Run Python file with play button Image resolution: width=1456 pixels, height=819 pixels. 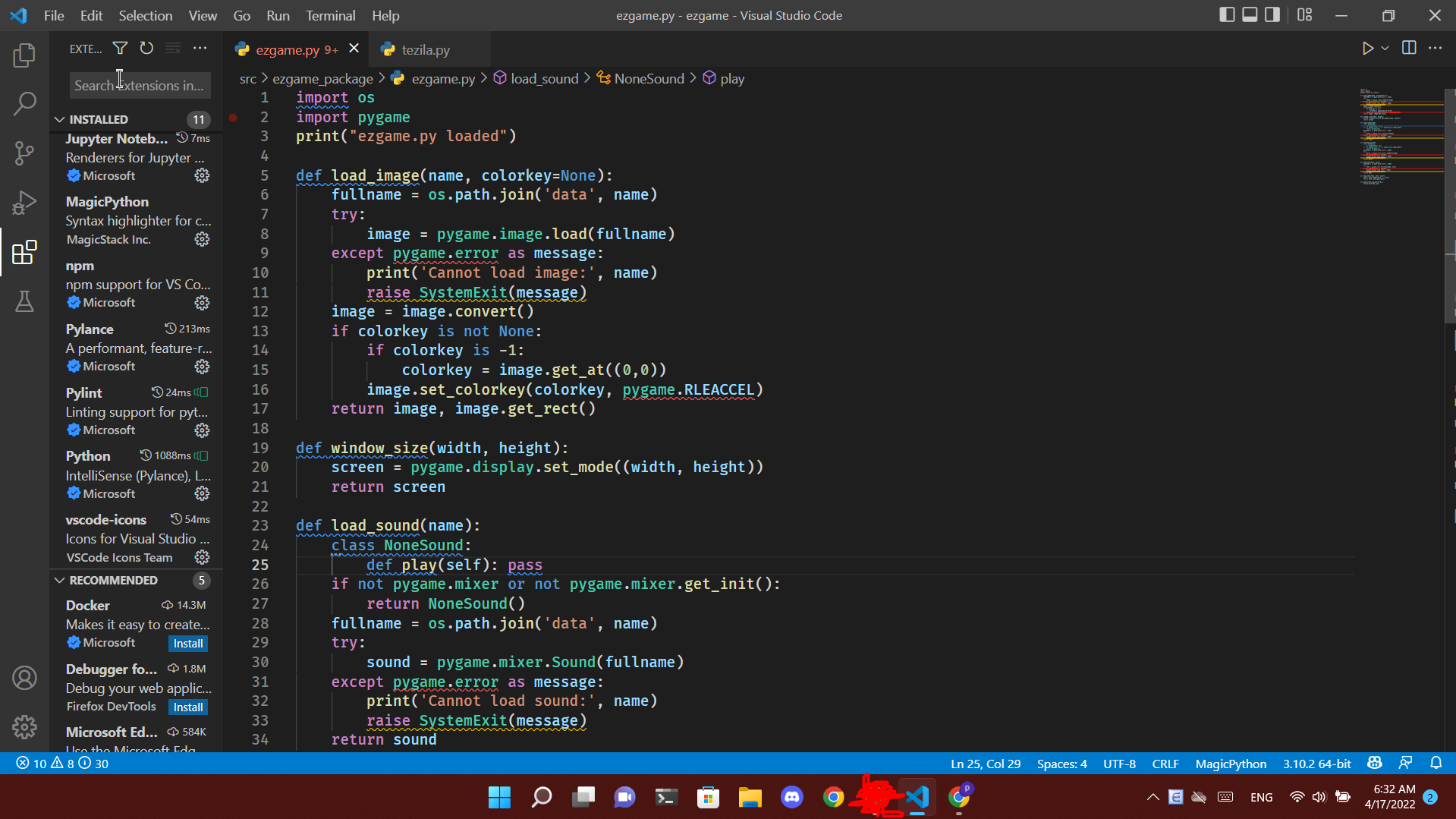(1367, 49)
